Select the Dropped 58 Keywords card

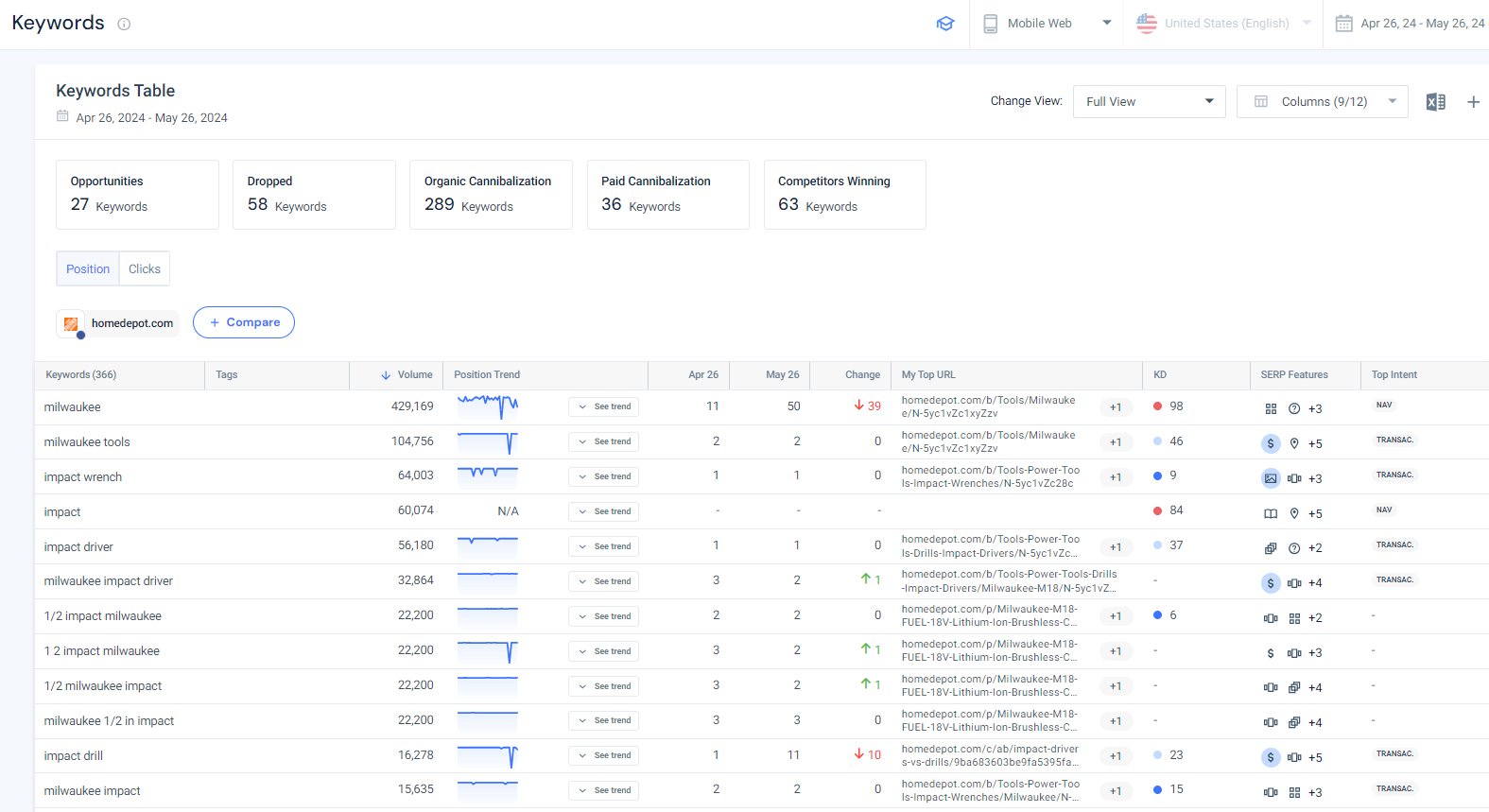coord(314,195)
